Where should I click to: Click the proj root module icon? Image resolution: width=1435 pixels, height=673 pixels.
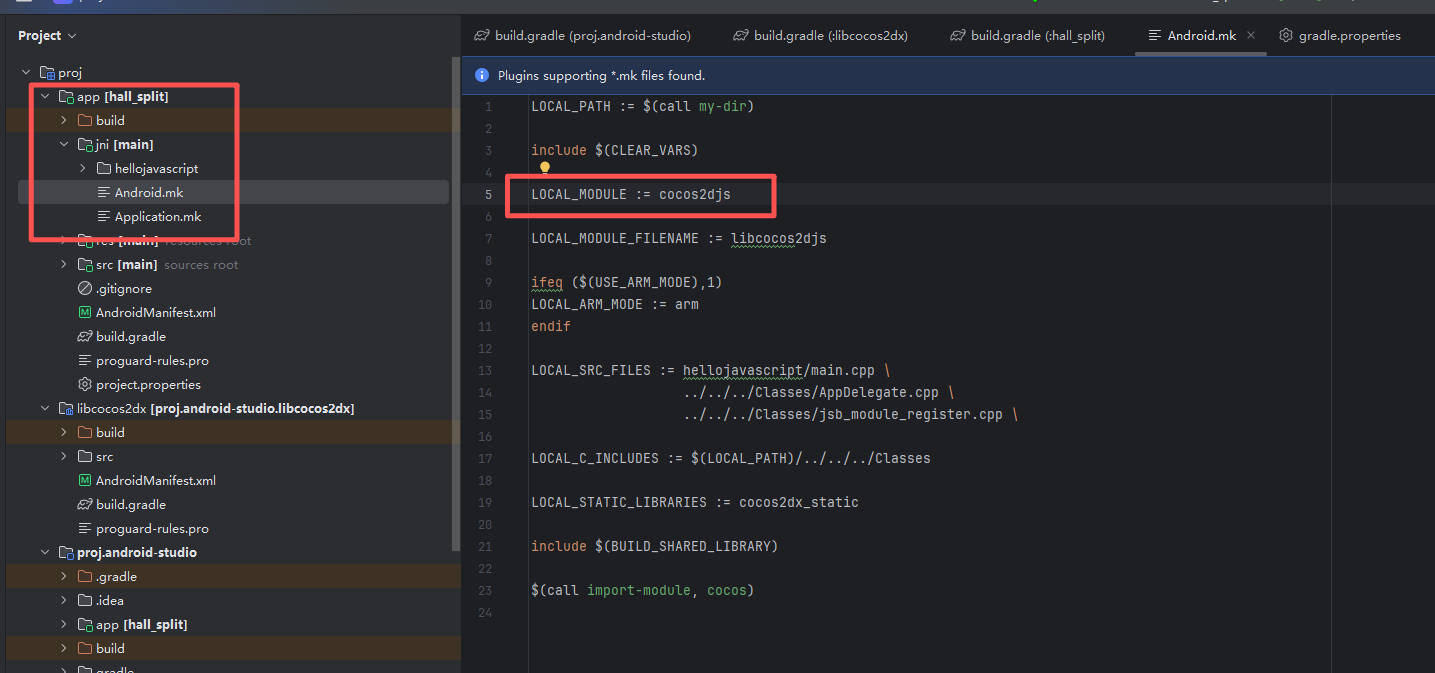(47, 73)
